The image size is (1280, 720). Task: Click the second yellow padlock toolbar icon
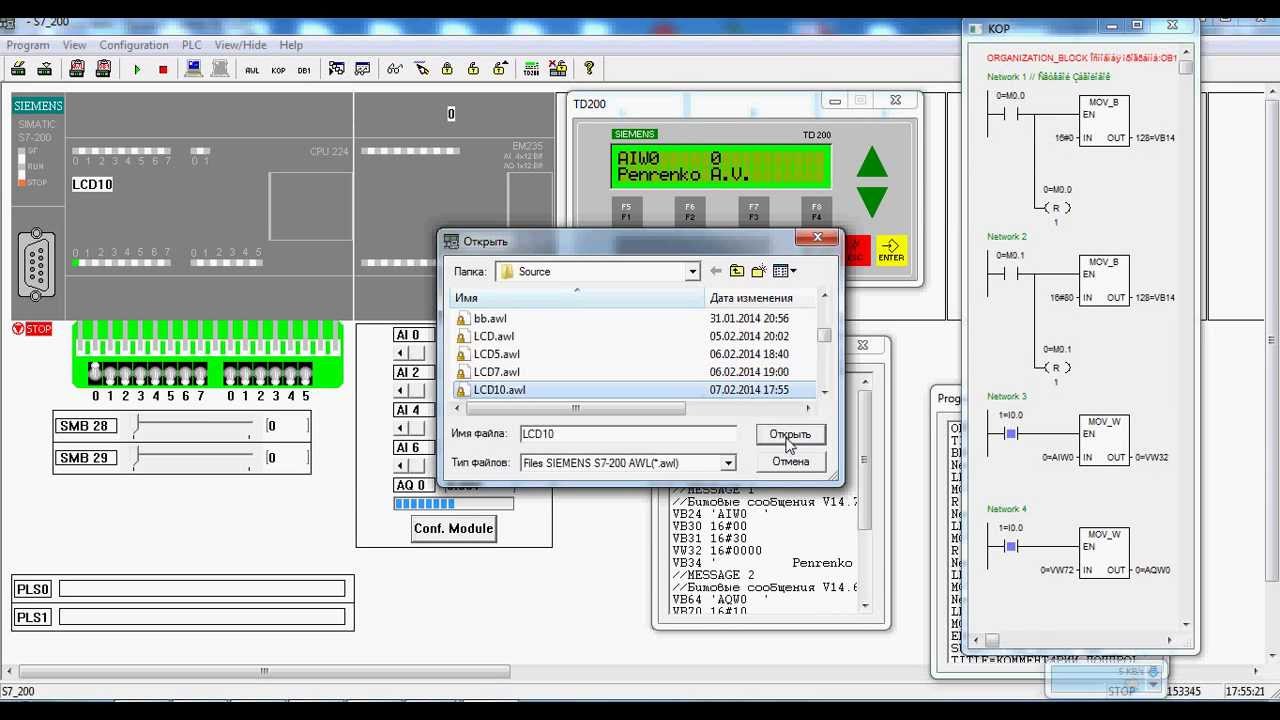[473, 69]
